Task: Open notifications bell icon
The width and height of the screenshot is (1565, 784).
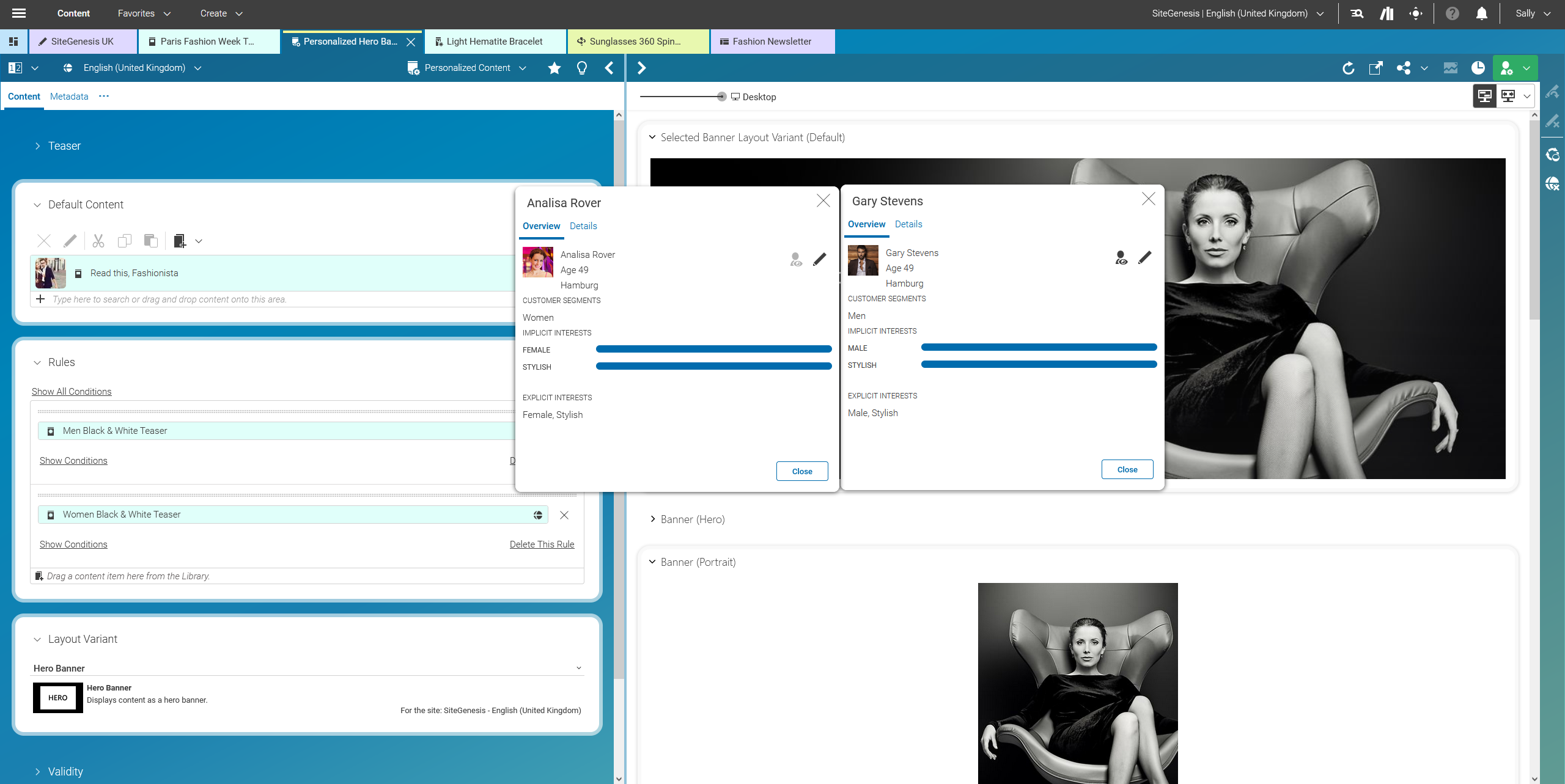Action: click(x=1481, y=13)
